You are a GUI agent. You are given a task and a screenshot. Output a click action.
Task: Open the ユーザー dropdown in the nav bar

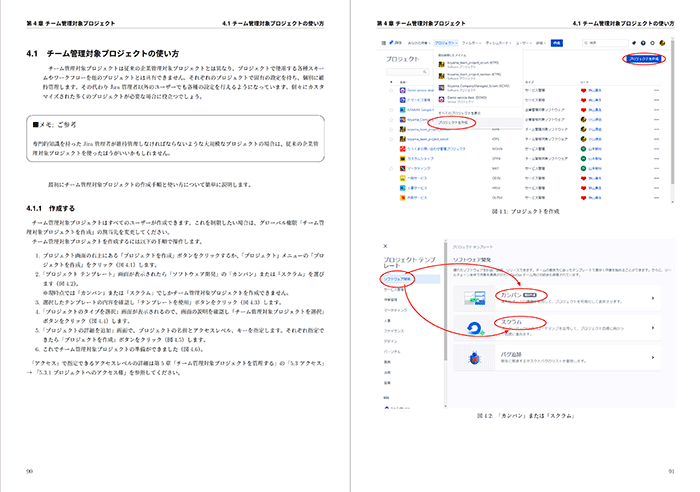(x=524, y=43)
